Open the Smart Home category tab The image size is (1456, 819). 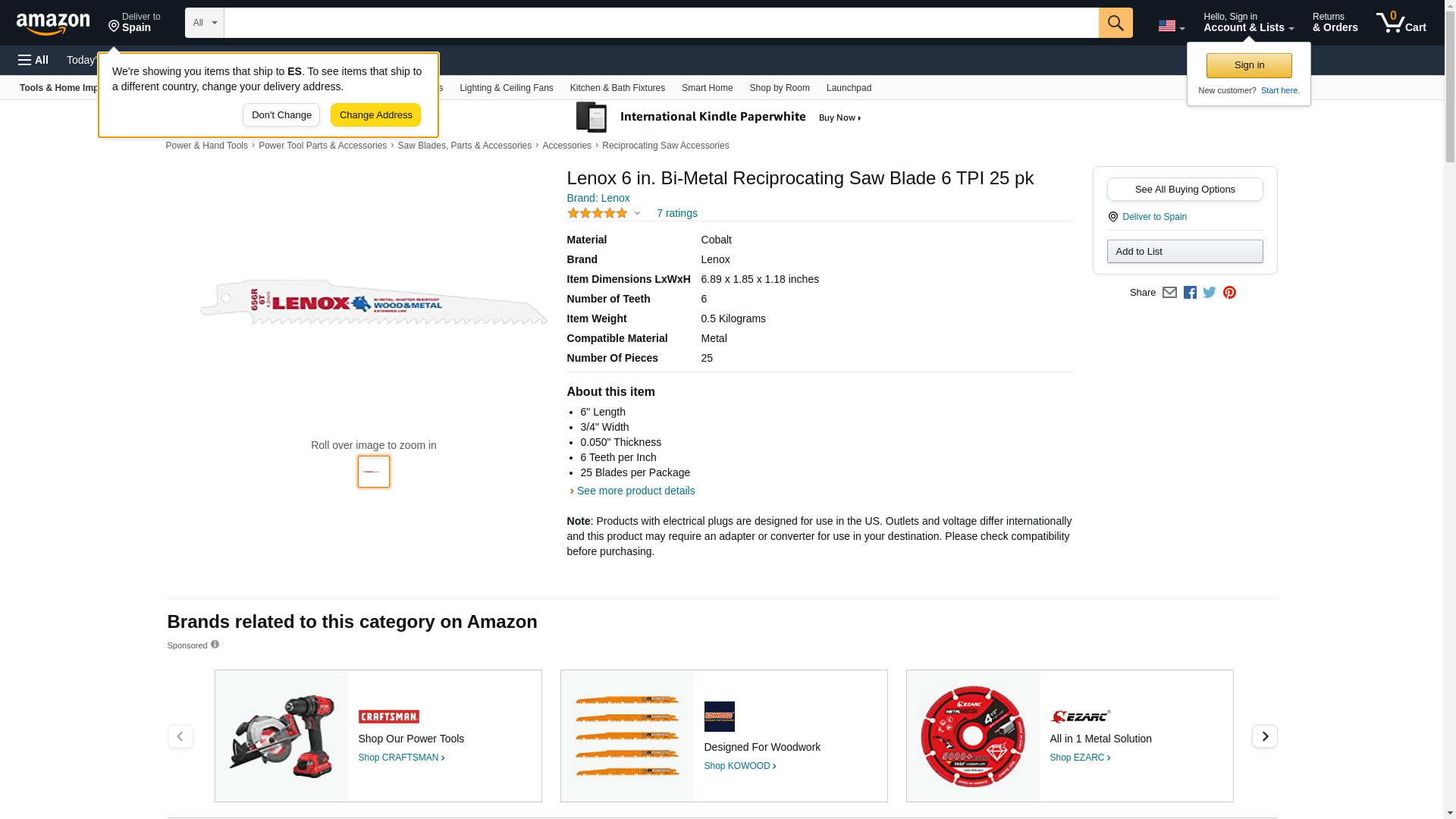pyautogui.click(x=707, y=88)
